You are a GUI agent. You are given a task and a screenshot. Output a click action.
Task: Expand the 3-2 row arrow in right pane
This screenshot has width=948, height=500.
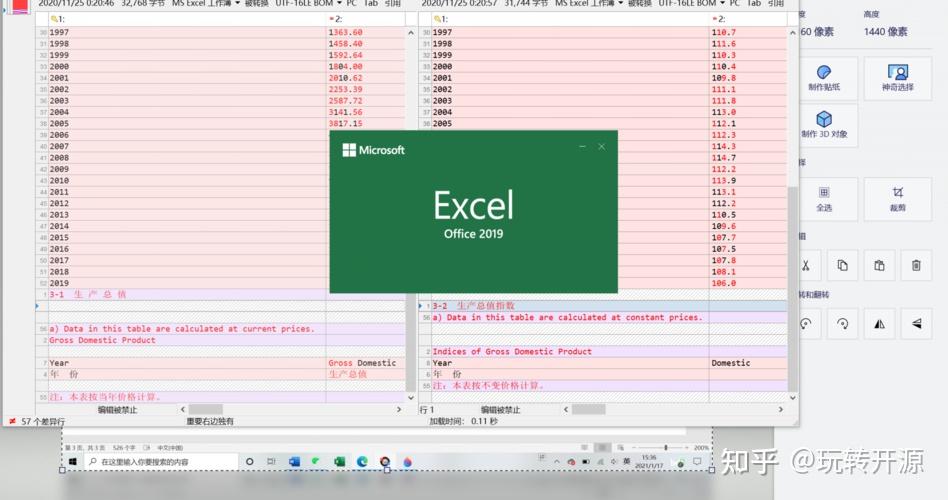click(421, 306)
